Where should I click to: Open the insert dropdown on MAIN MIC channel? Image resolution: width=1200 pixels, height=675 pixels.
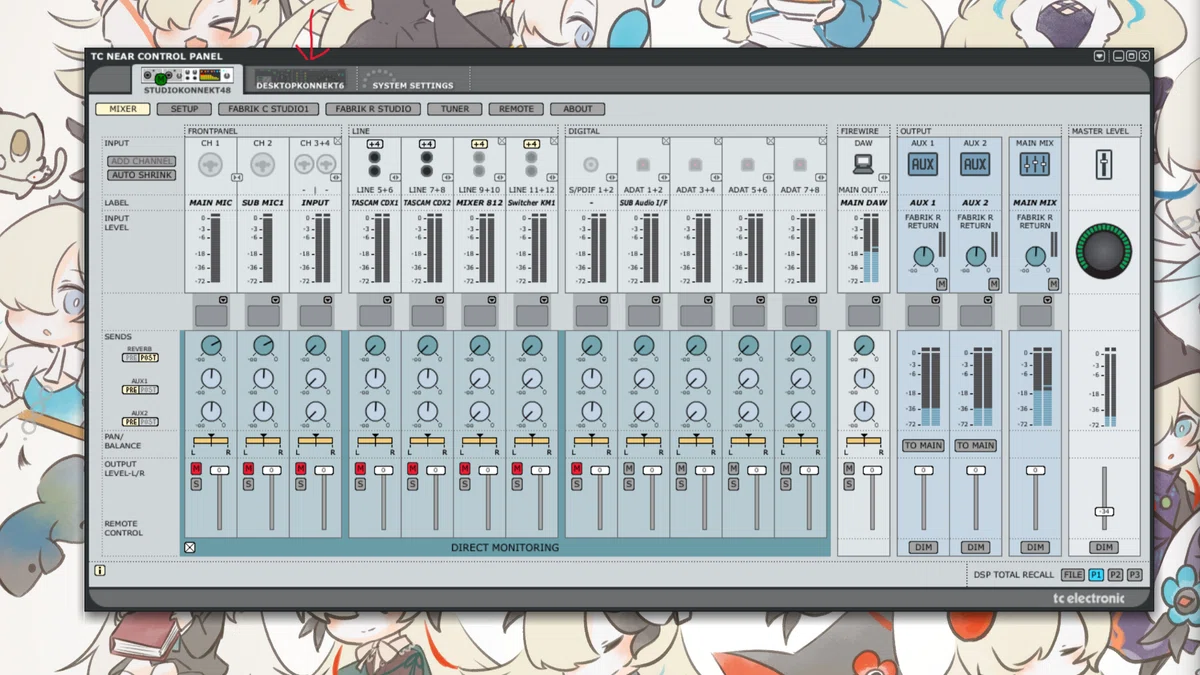224,300
